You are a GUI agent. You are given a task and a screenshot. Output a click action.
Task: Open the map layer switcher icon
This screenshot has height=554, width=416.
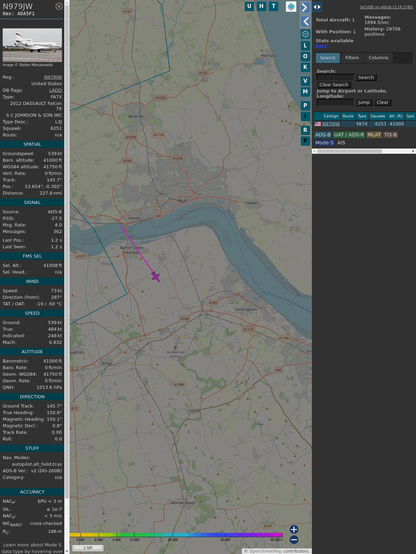[x=291, y=7]
